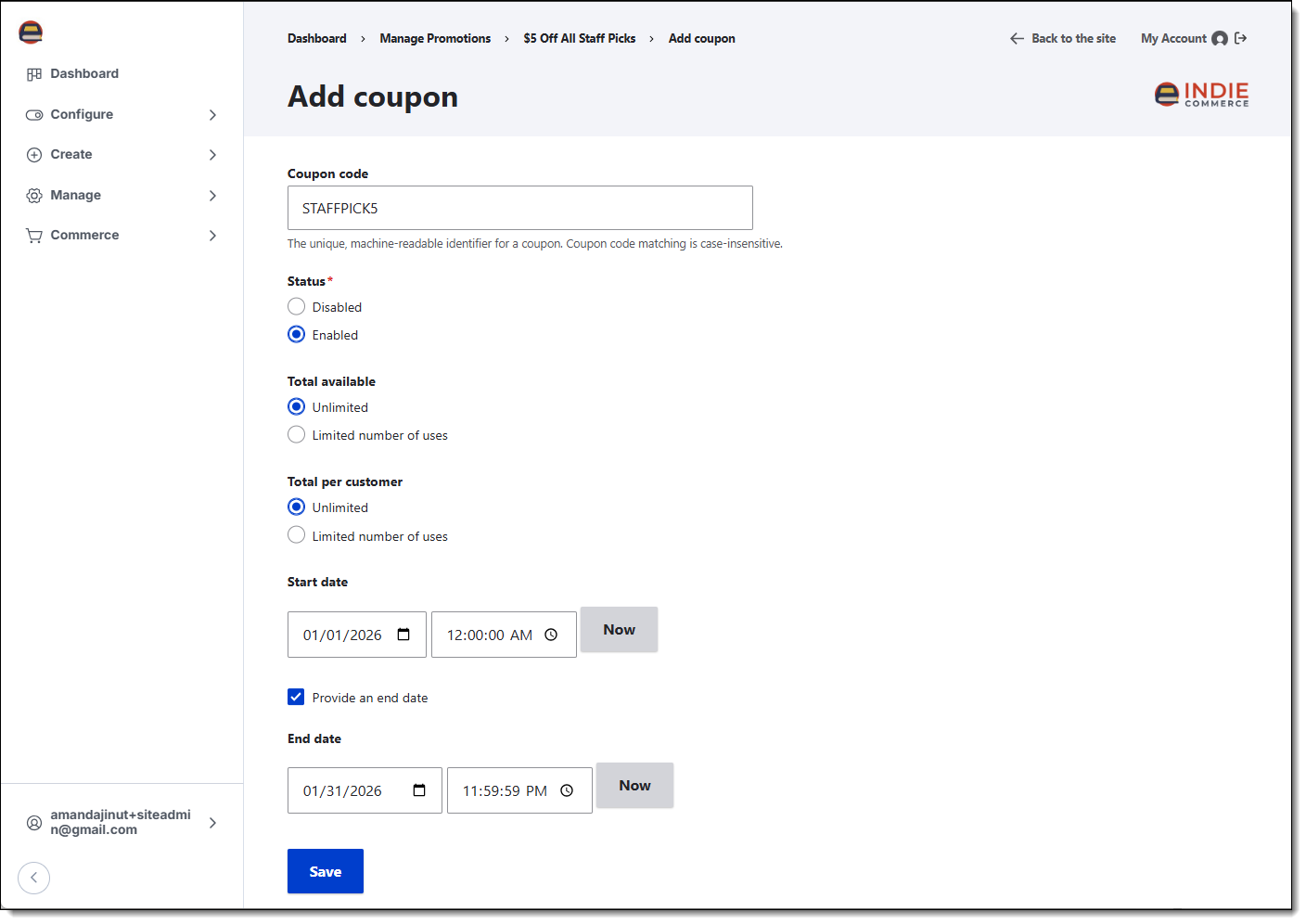Collapse the sidebar with the back arrow circle

[x=34, y=878]
